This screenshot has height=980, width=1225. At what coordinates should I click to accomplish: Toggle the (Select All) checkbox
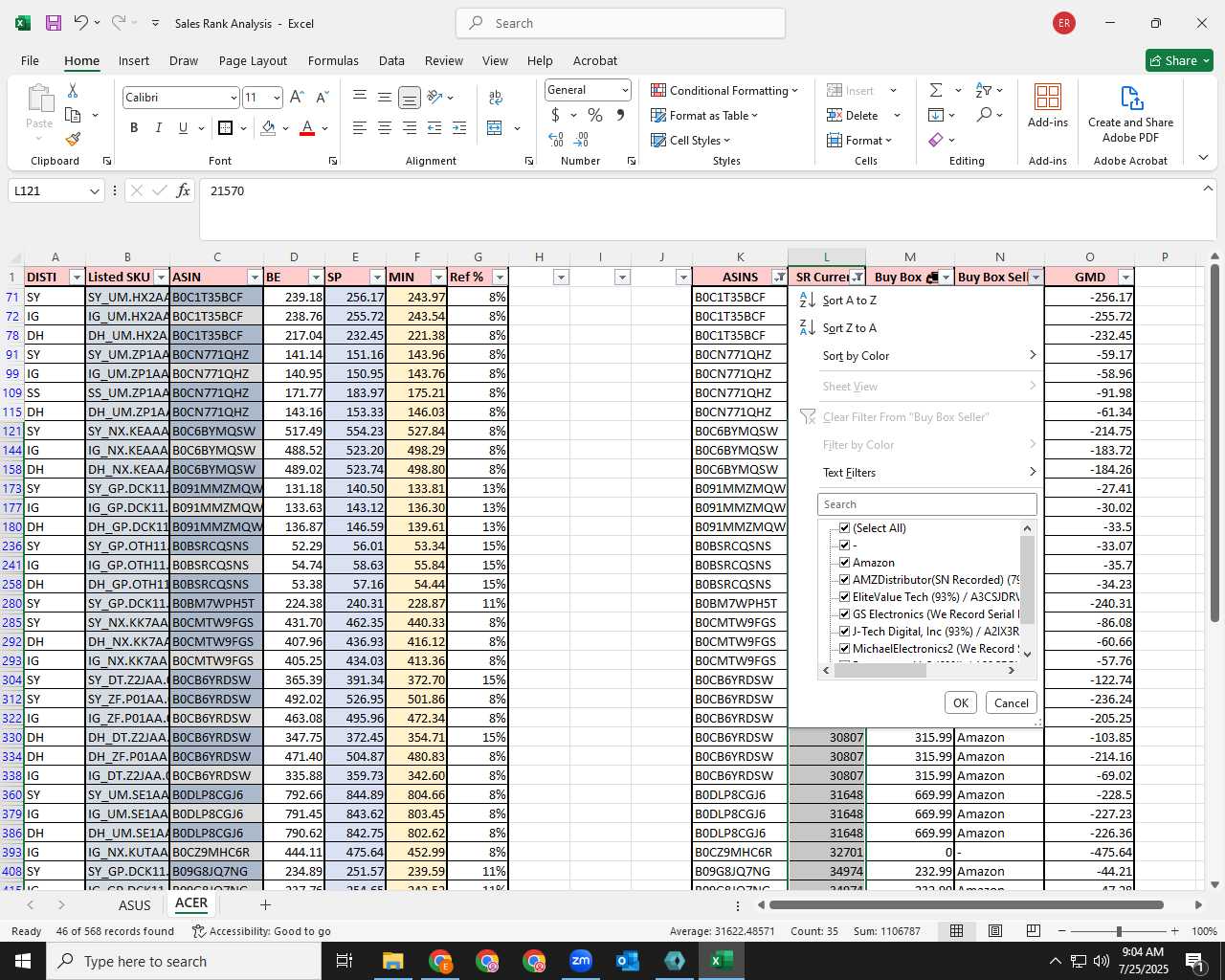[x=844, y=528]
